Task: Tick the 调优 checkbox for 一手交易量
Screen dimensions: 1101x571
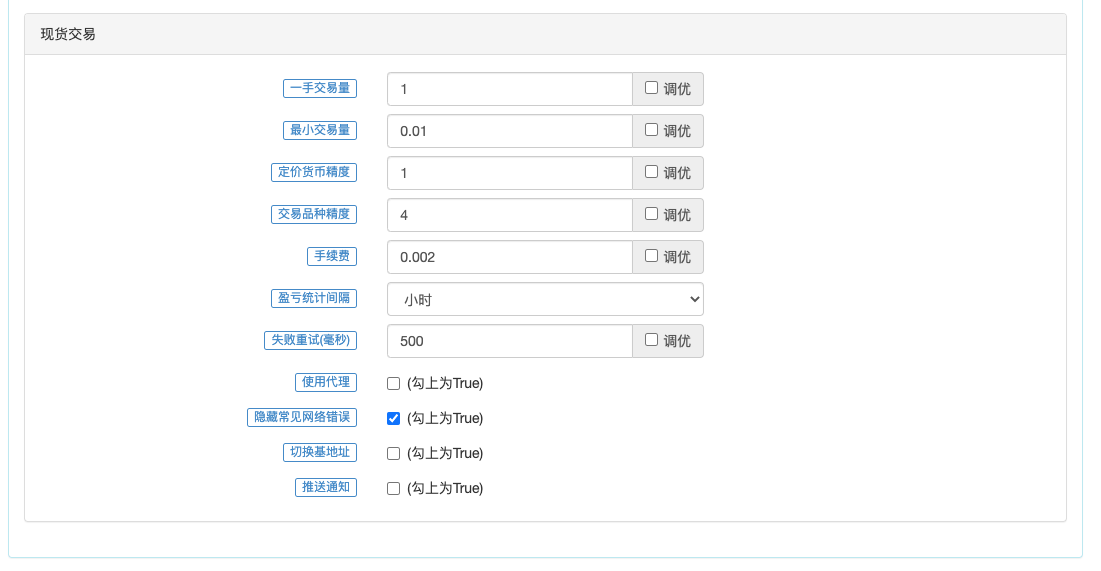Action: [651, 88]
